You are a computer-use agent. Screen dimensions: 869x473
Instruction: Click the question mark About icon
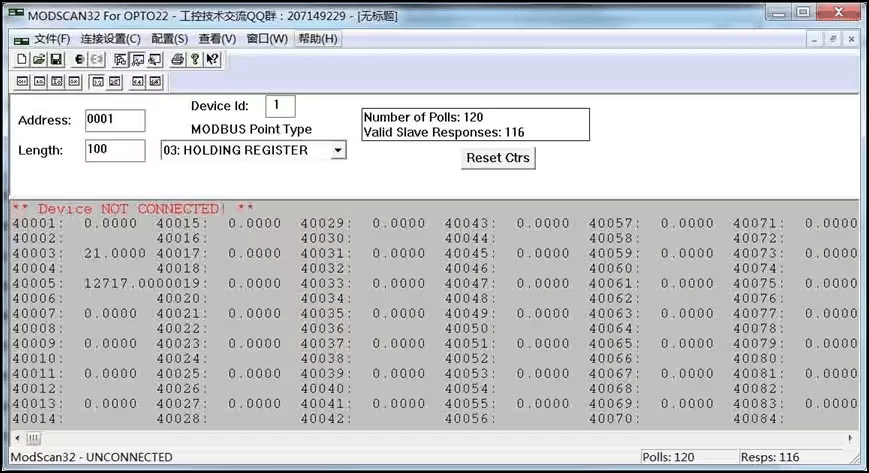(195, 60)
